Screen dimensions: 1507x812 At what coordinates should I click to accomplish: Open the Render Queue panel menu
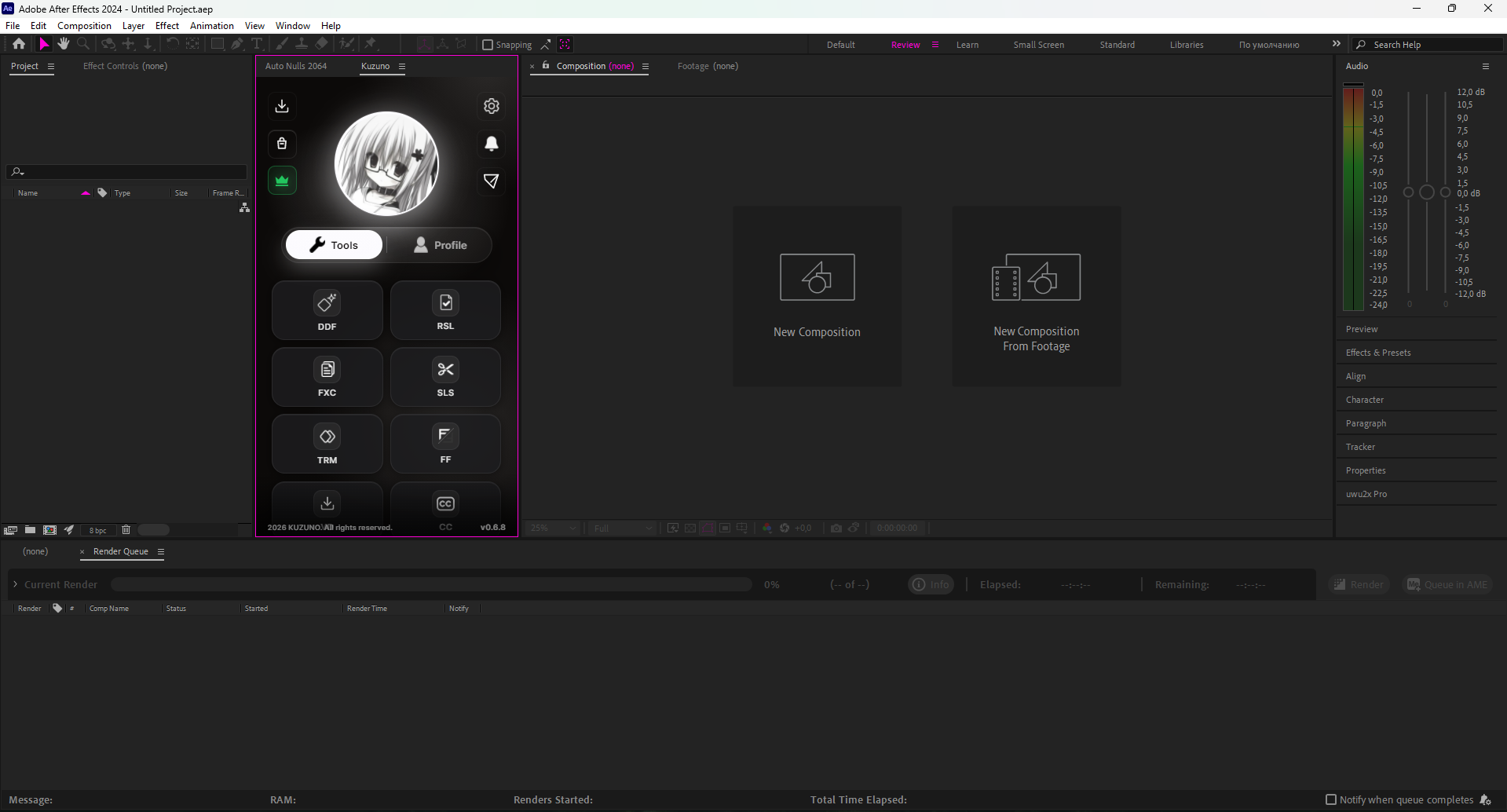[x=161, y=552]
